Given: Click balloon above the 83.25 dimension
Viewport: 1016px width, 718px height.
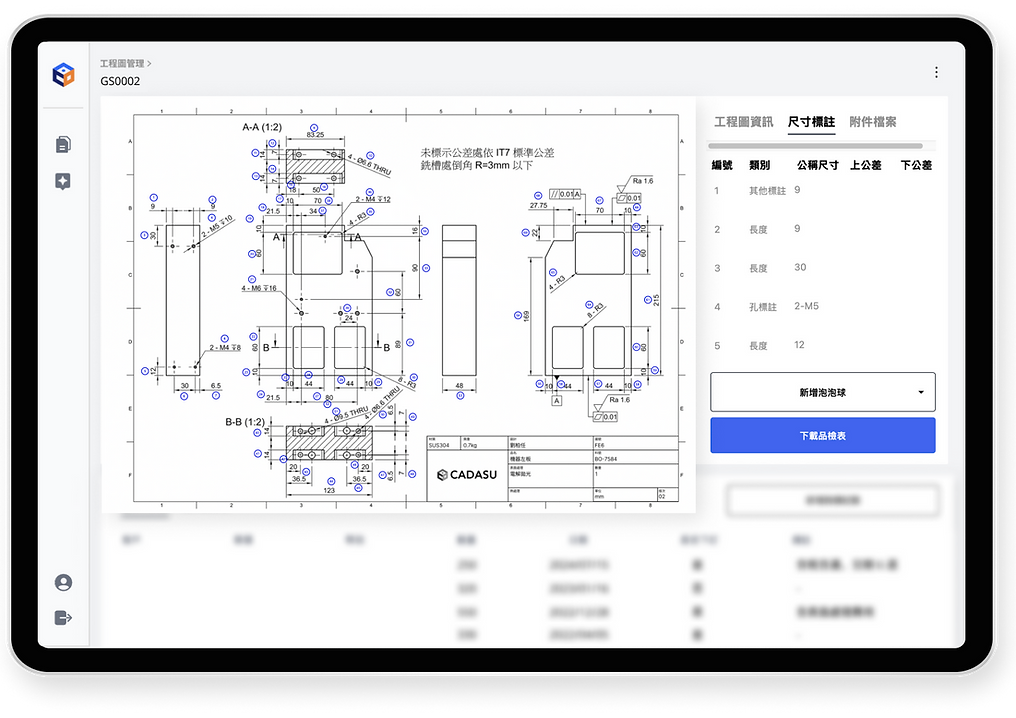Looking at the screenshot, I should [x=314, y=128].
